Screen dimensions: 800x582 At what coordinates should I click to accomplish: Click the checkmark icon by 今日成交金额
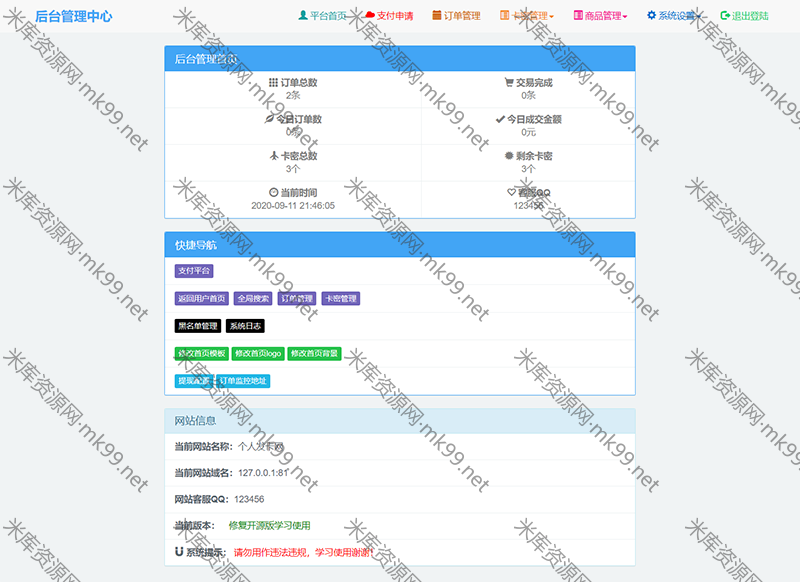pos(500,119)
